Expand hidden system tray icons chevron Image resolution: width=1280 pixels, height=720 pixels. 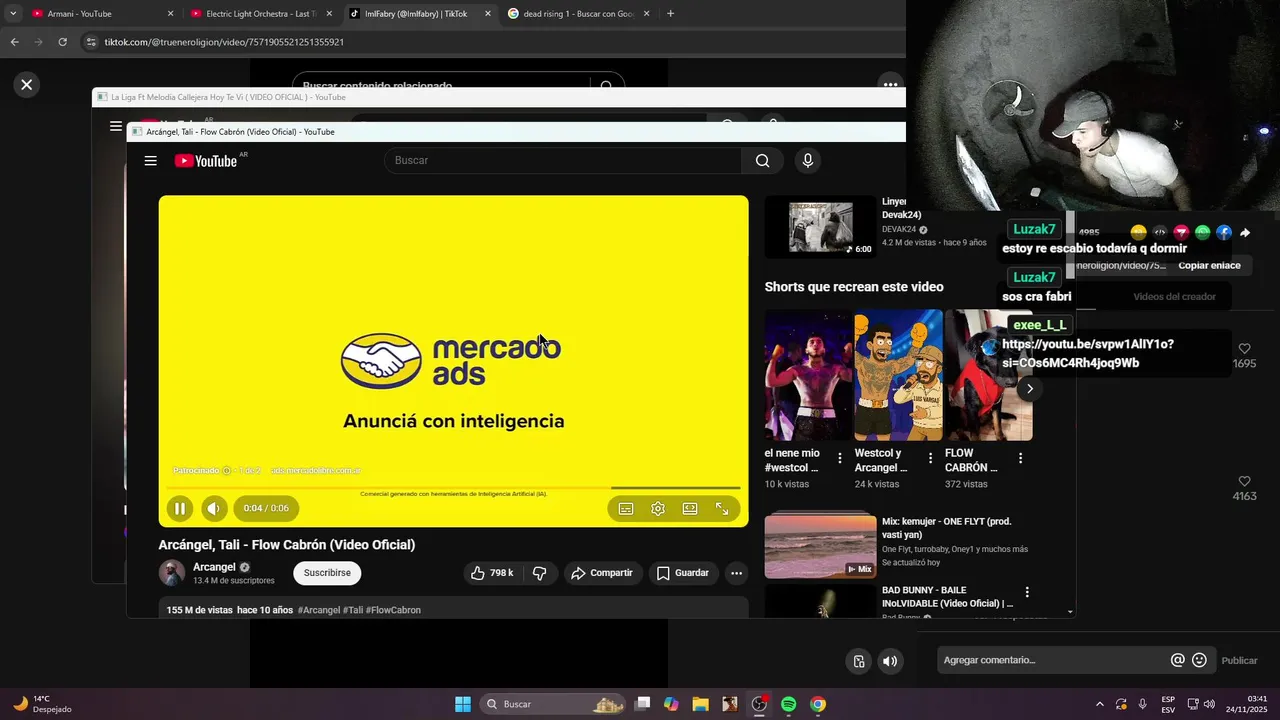click(x=1100, y=704)
